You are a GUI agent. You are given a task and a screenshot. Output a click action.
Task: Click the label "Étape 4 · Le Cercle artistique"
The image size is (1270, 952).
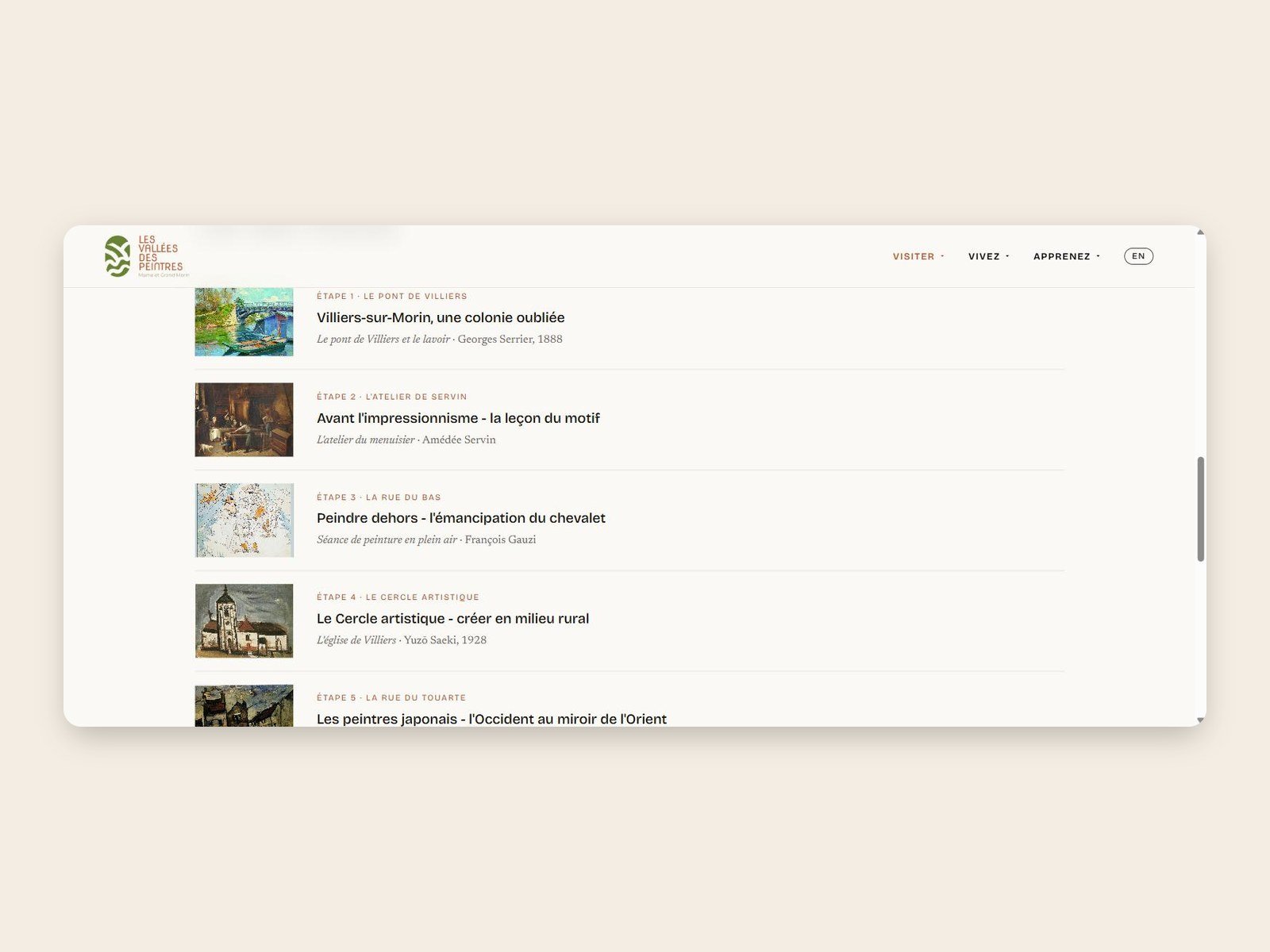tap(398, 597)
